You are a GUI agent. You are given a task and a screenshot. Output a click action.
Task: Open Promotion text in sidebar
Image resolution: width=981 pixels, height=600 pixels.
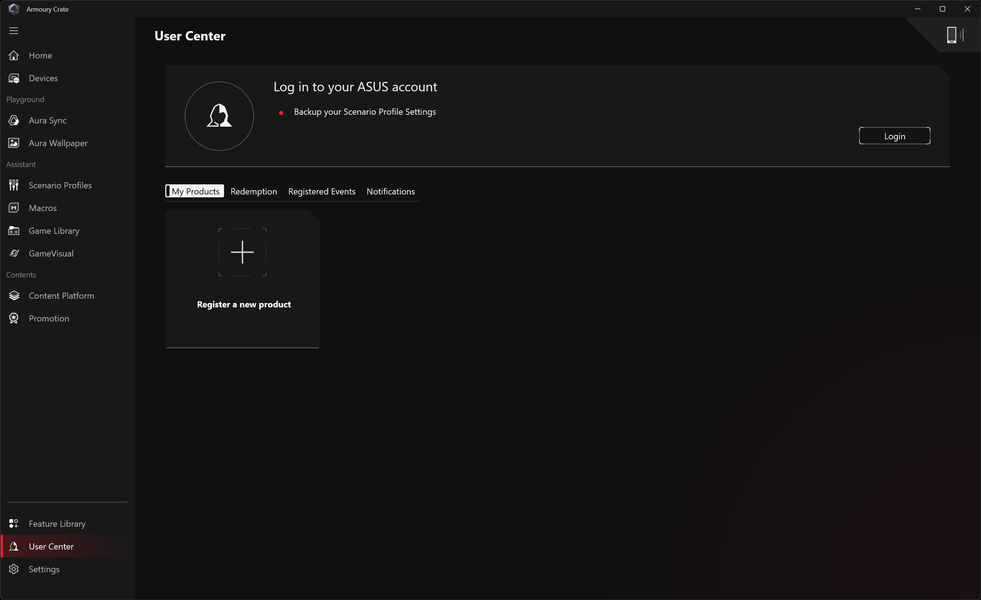(49, 318)
